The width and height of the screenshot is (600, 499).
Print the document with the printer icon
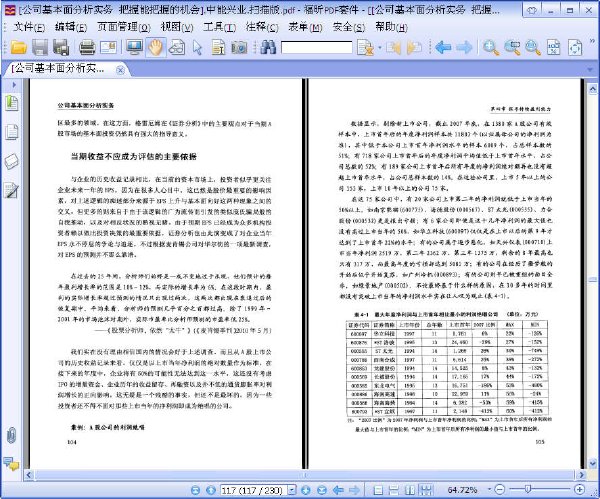pyautogui.click(x=87, y=47)
